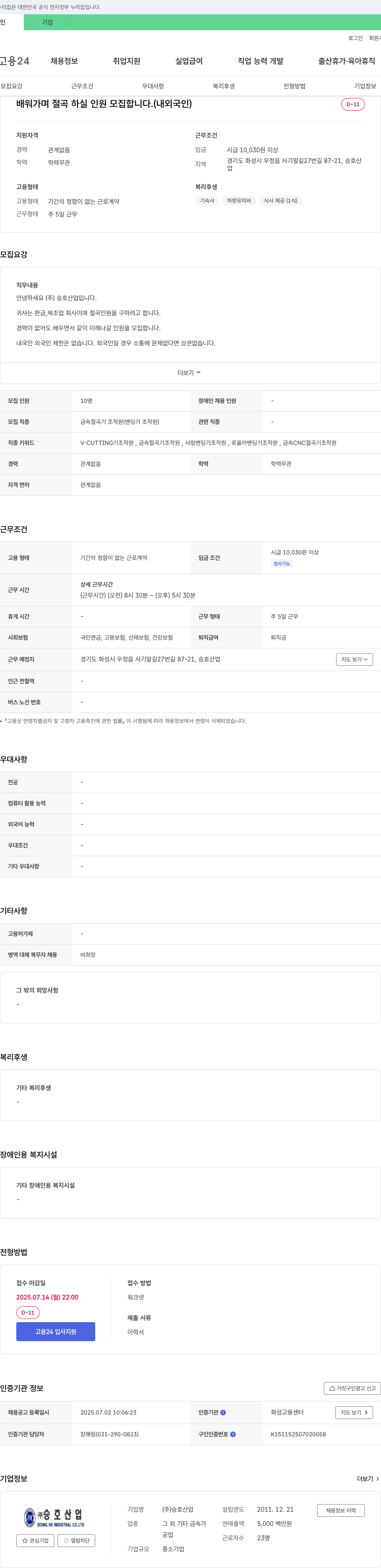Jump to the 복리후생 section tab
This screenshot has width=381, height=1568.
coord(224,86)
